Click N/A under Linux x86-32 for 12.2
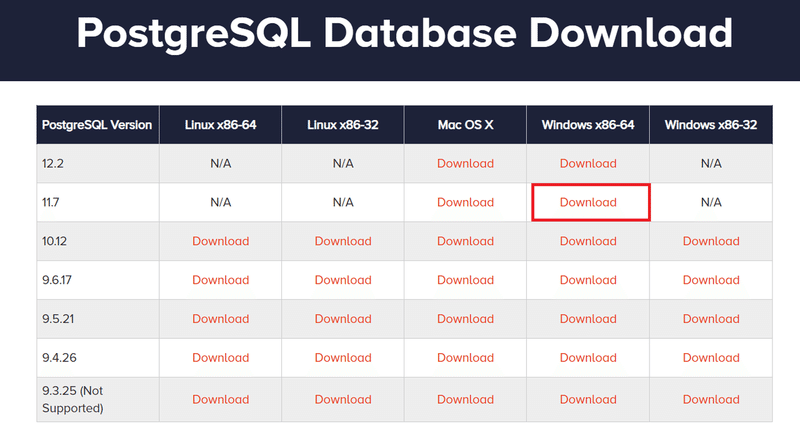The width and height of the screenshot is (800, 425). tap(343, 163)
